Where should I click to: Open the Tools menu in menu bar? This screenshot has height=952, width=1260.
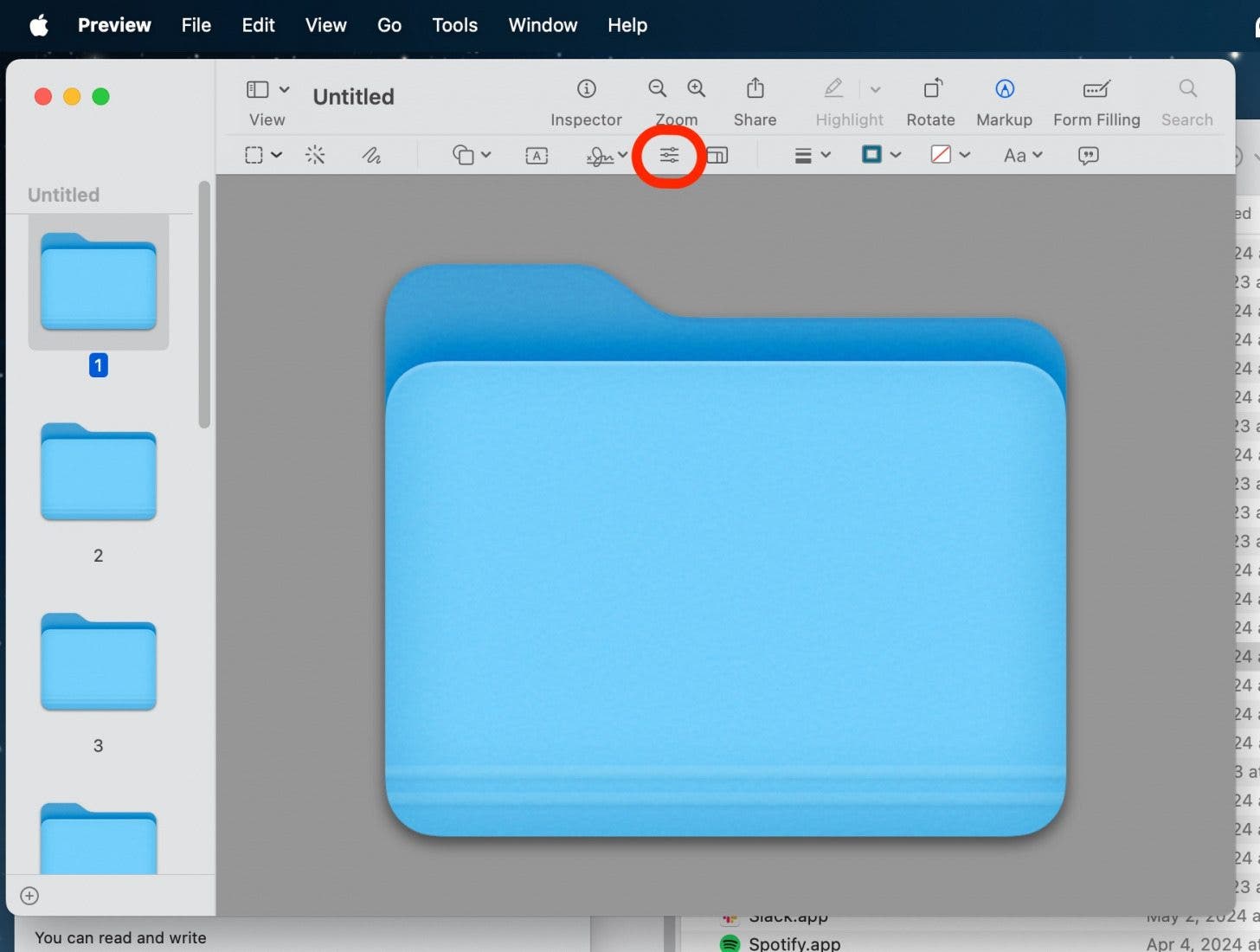click(454, 25)
